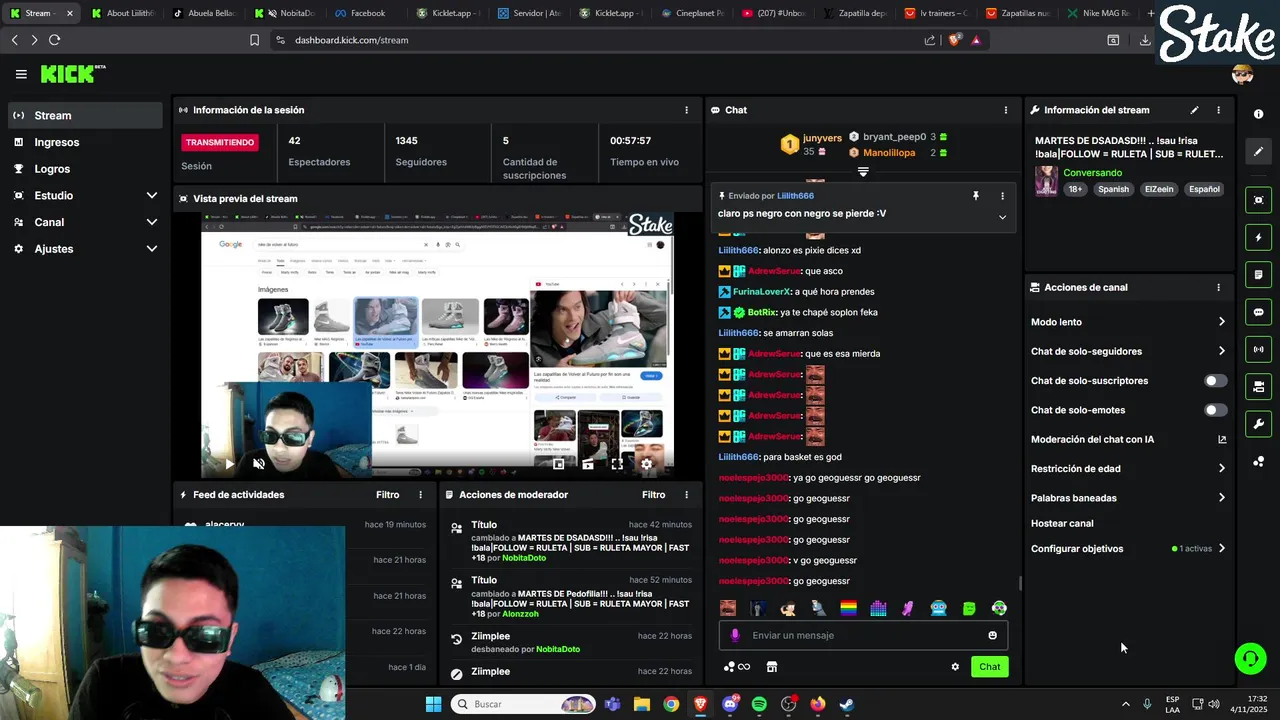The height and width of the screenshot is (720, 1280).
Task: Send message with green Chat button
Action: coord(989,667)
